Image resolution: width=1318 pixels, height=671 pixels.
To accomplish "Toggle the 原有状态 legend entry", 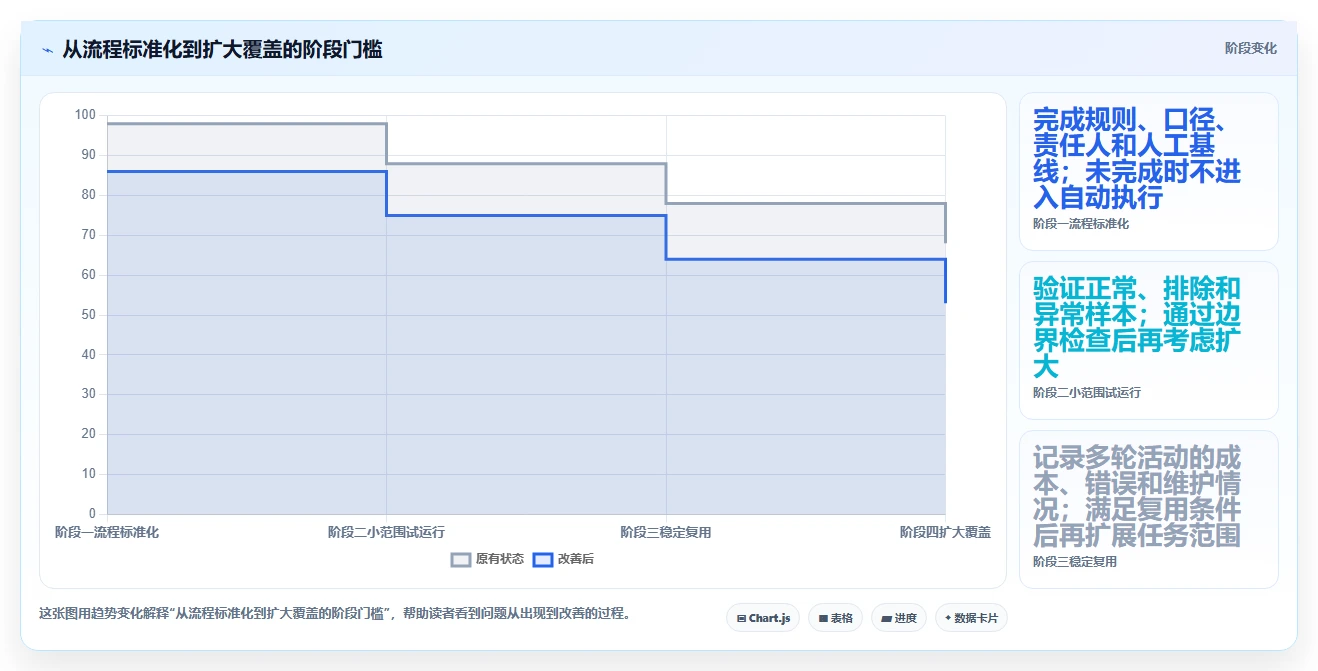I will point(487,559).
